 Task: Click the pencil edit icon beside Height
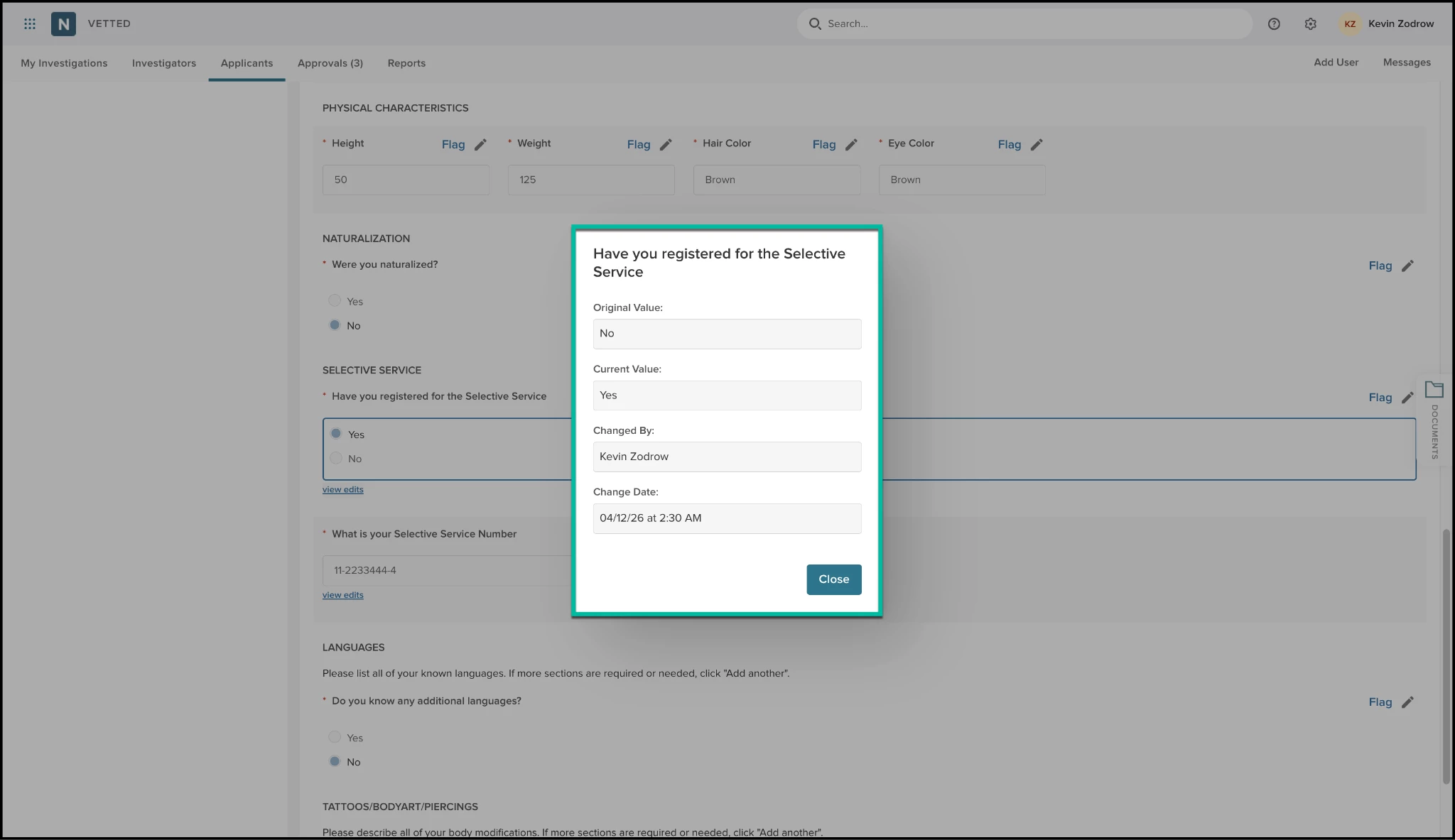tap(481, 145)
